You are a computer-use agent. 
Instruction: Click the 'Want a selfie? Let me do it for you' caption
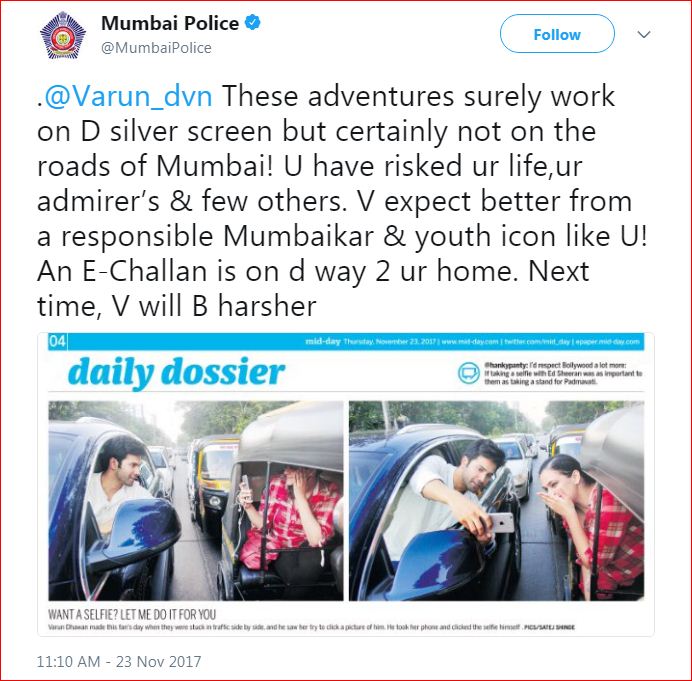coord(132,614)
